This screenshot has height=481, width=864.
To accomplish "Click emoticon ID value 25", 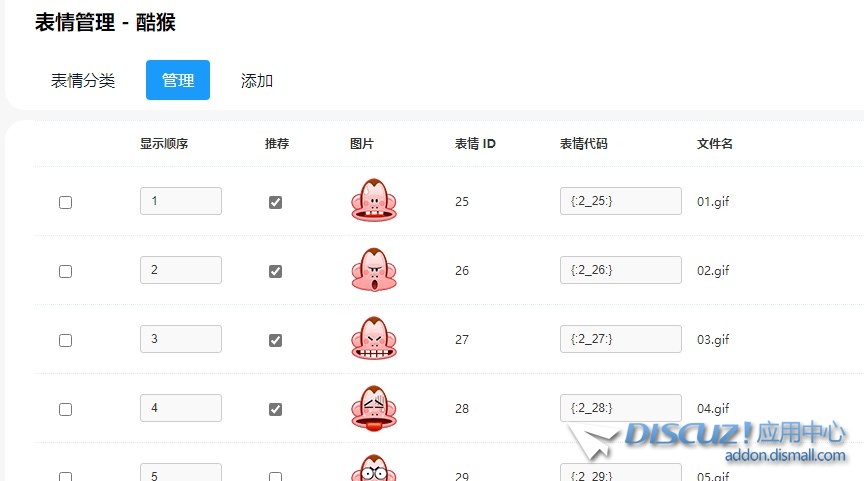I will click(462, 202).
